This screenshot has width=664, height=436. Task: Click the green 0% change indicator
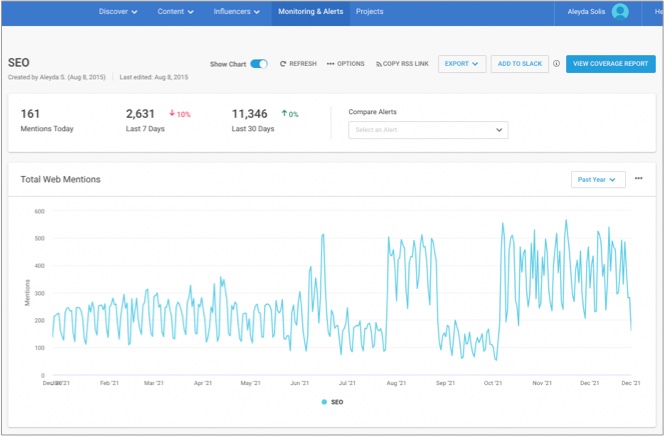(290, 114)
